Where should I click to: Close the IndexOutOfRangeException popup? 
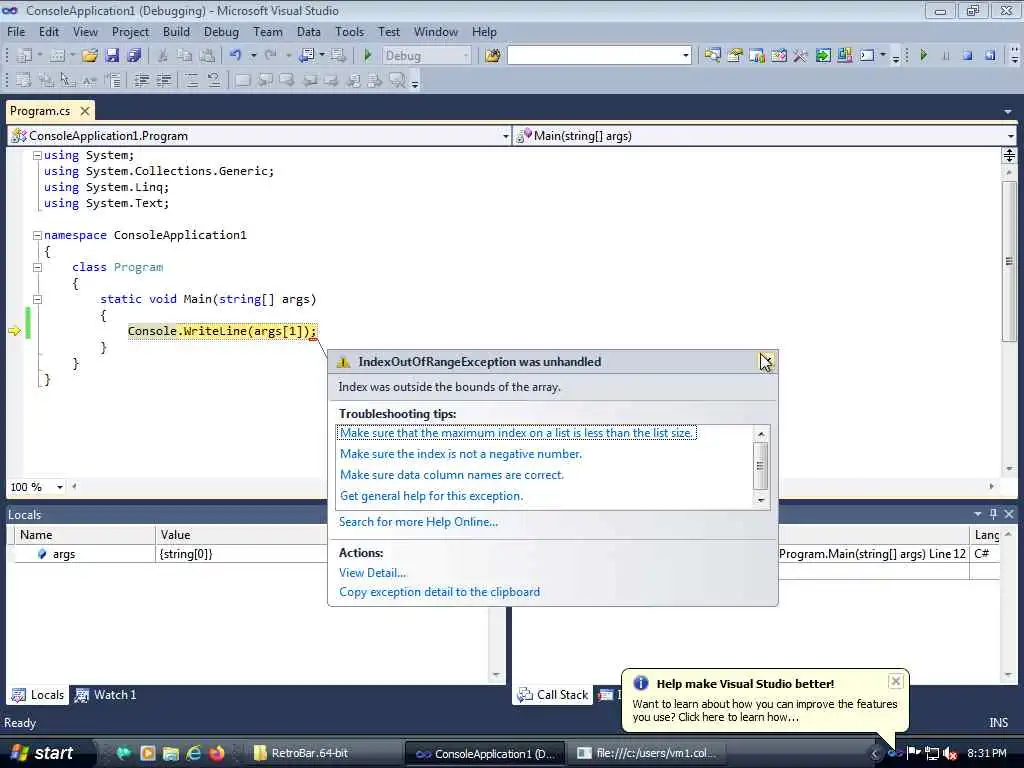766,361
